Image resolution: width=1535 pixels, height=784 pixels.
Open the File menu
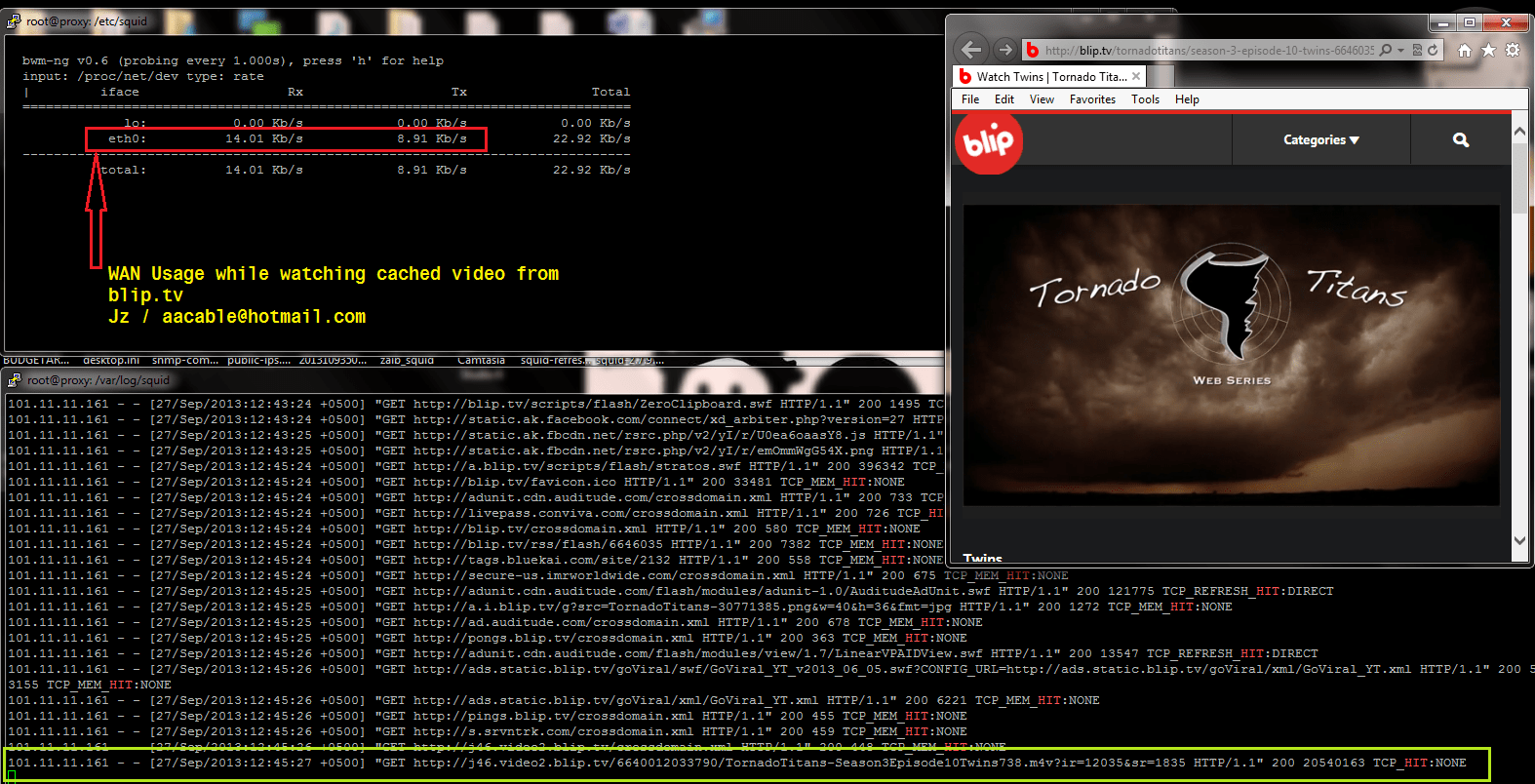969,99
